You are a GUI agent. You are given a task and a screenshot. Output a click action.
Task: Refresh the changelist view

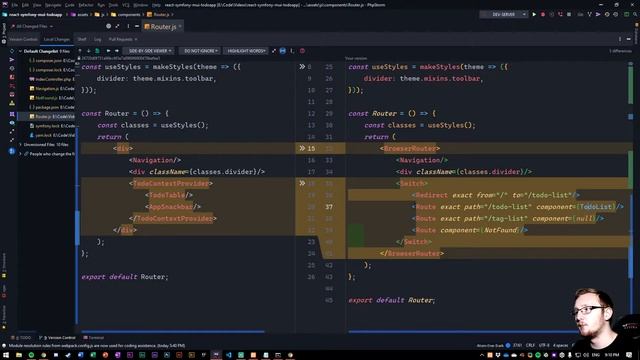[x=12, y=51]
